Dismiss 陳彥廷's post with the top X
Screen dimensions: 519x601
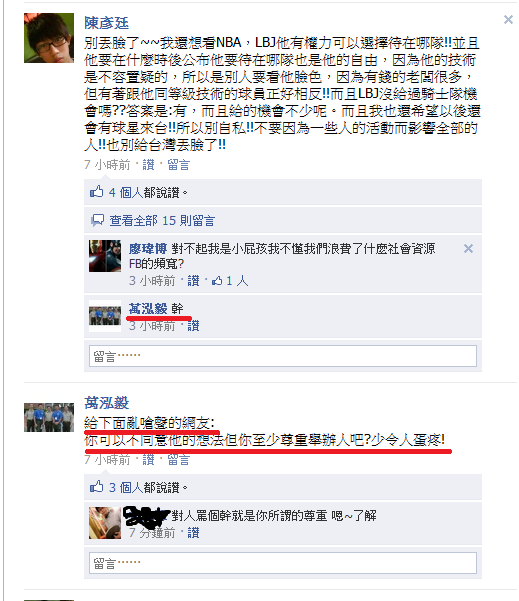tap(508, 20)
